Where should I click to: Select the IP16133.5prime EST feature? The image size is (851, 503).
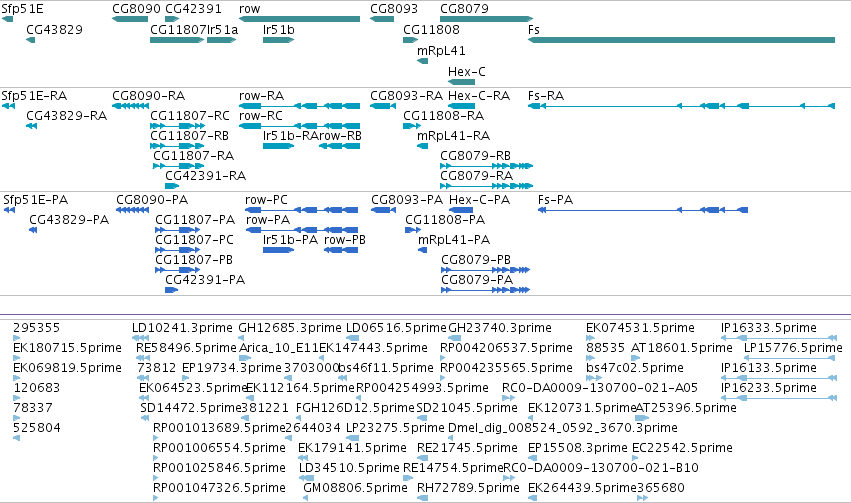pyautogui.click(x=778, y=378)
